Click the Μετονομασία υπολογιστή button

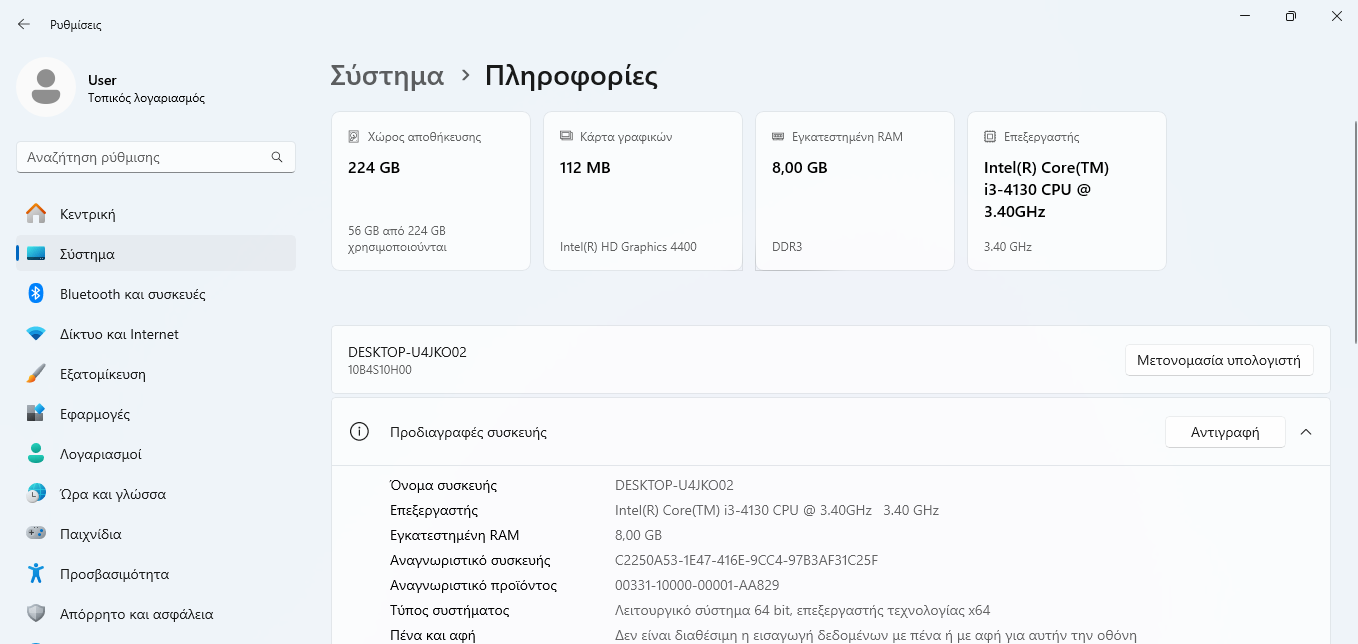point(1219,360)
